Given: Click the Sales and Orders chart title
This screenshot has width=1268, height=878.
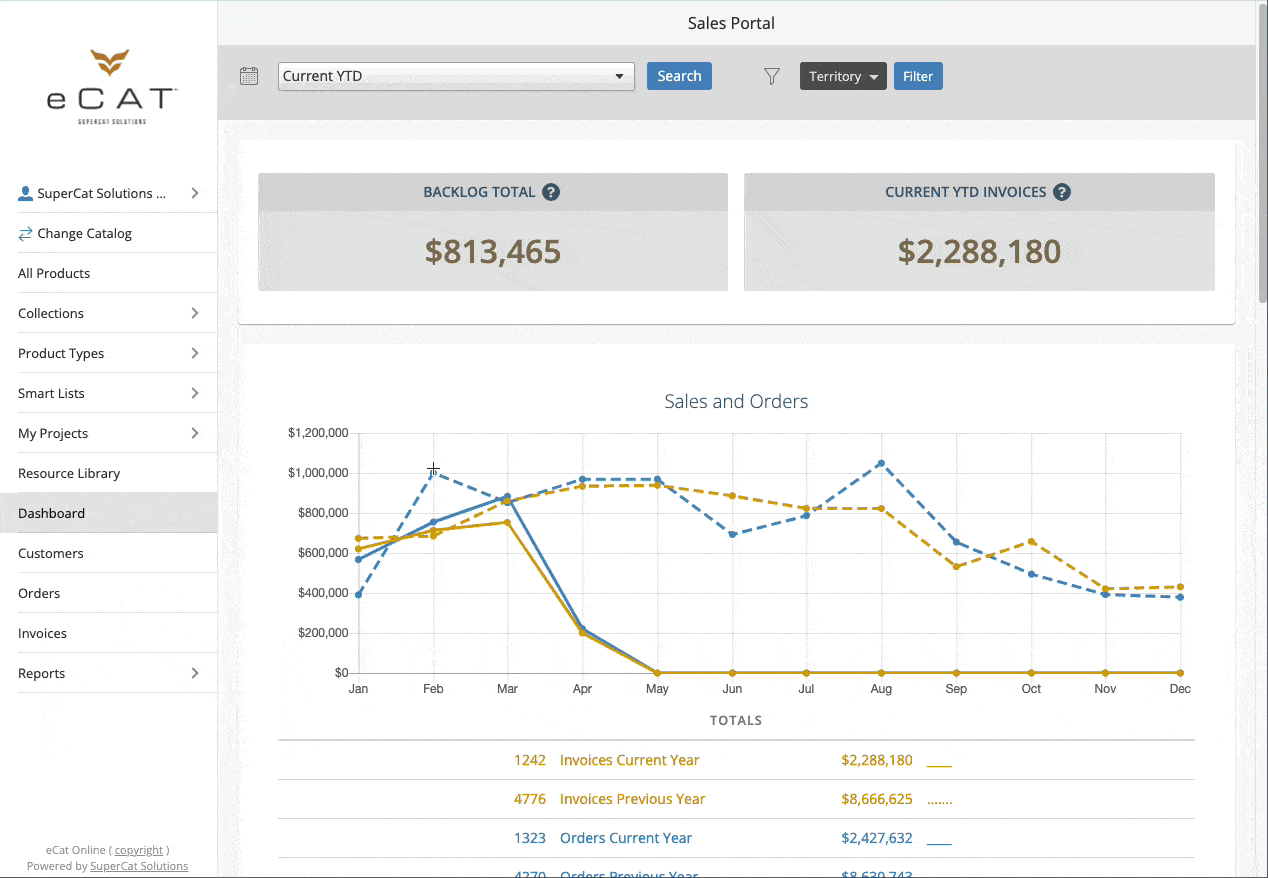Looking at the screenshot, I should coord(736,401).
